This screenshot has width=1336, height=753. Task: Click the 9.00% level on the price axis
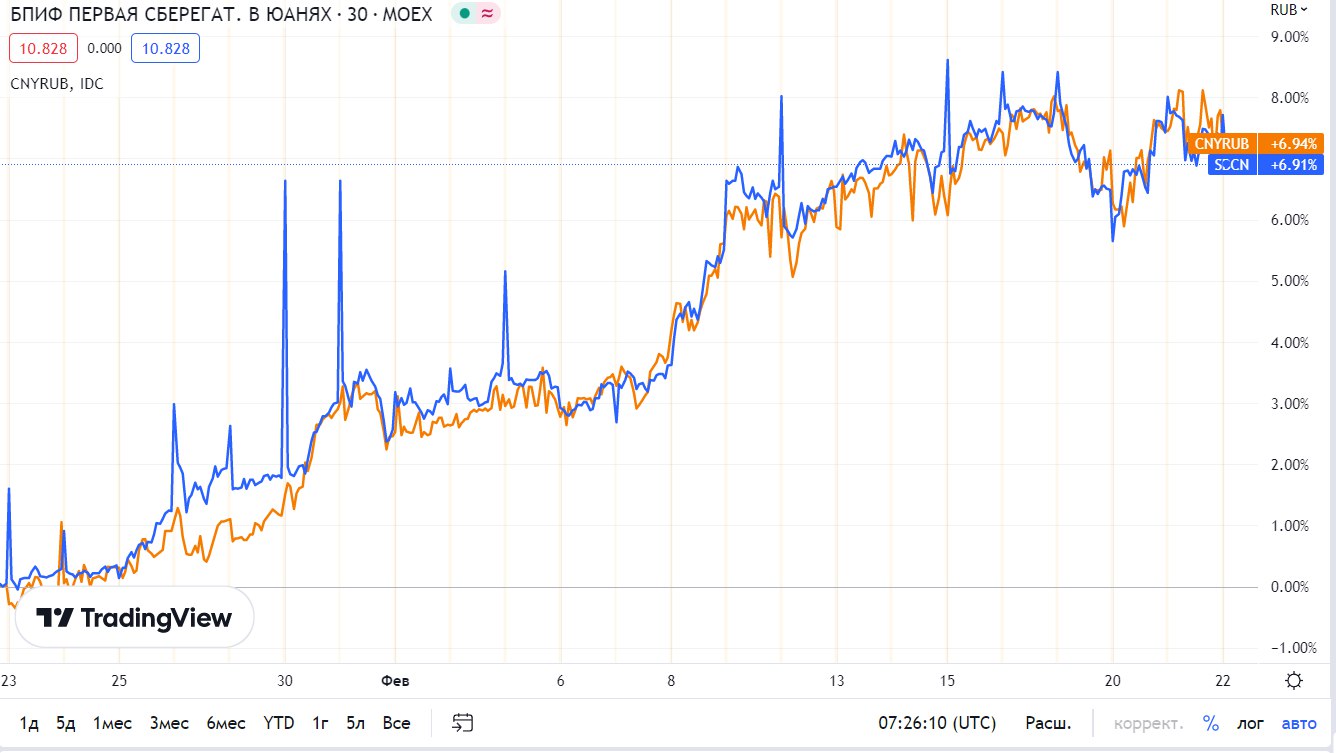click(1288, 37)
